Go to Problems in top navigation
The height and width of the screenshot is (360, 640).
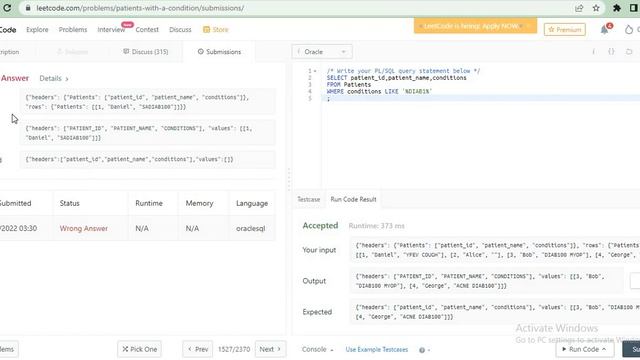(x=73, y=29)
